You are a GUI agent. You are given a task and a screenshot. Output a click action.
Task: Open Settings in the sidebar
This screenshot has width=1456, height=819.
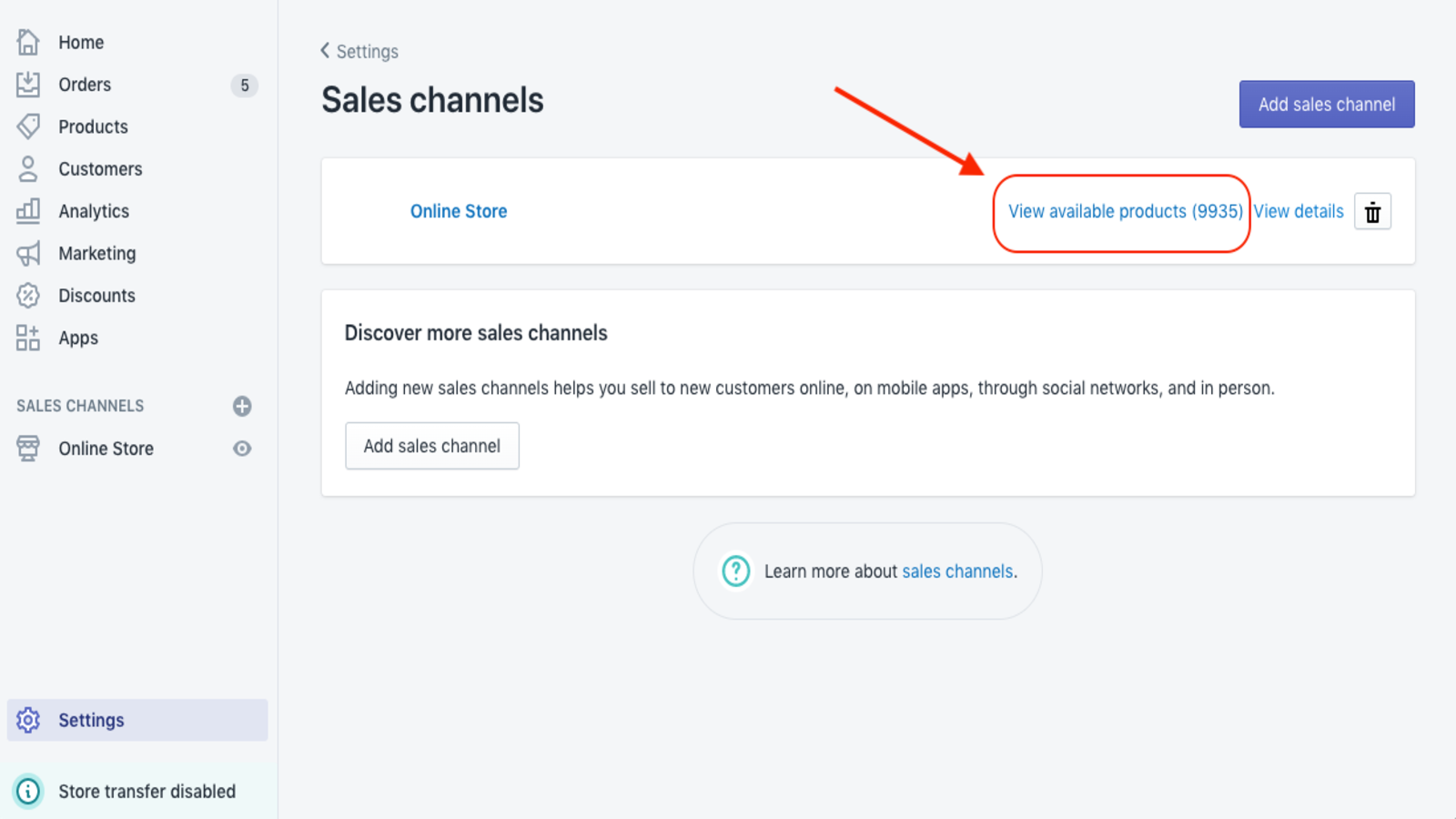point(91,720)
